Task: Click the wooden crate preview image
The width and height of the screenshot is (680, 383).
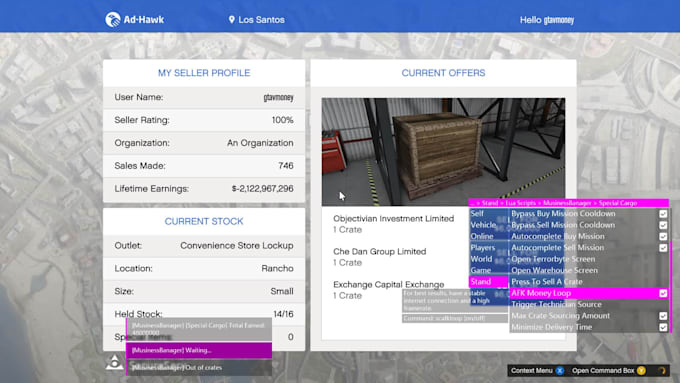Action: point(443,151)
